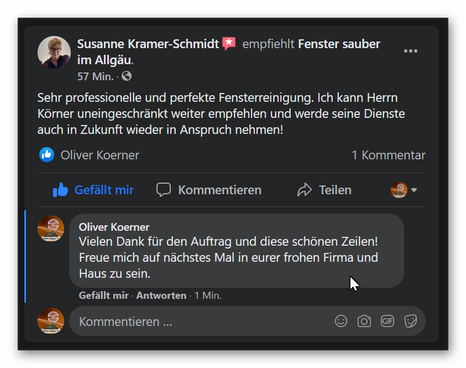Click the globe public visibility icon
Image resolution: width=466 pixels, height=368 pixels.
point(127,76)
